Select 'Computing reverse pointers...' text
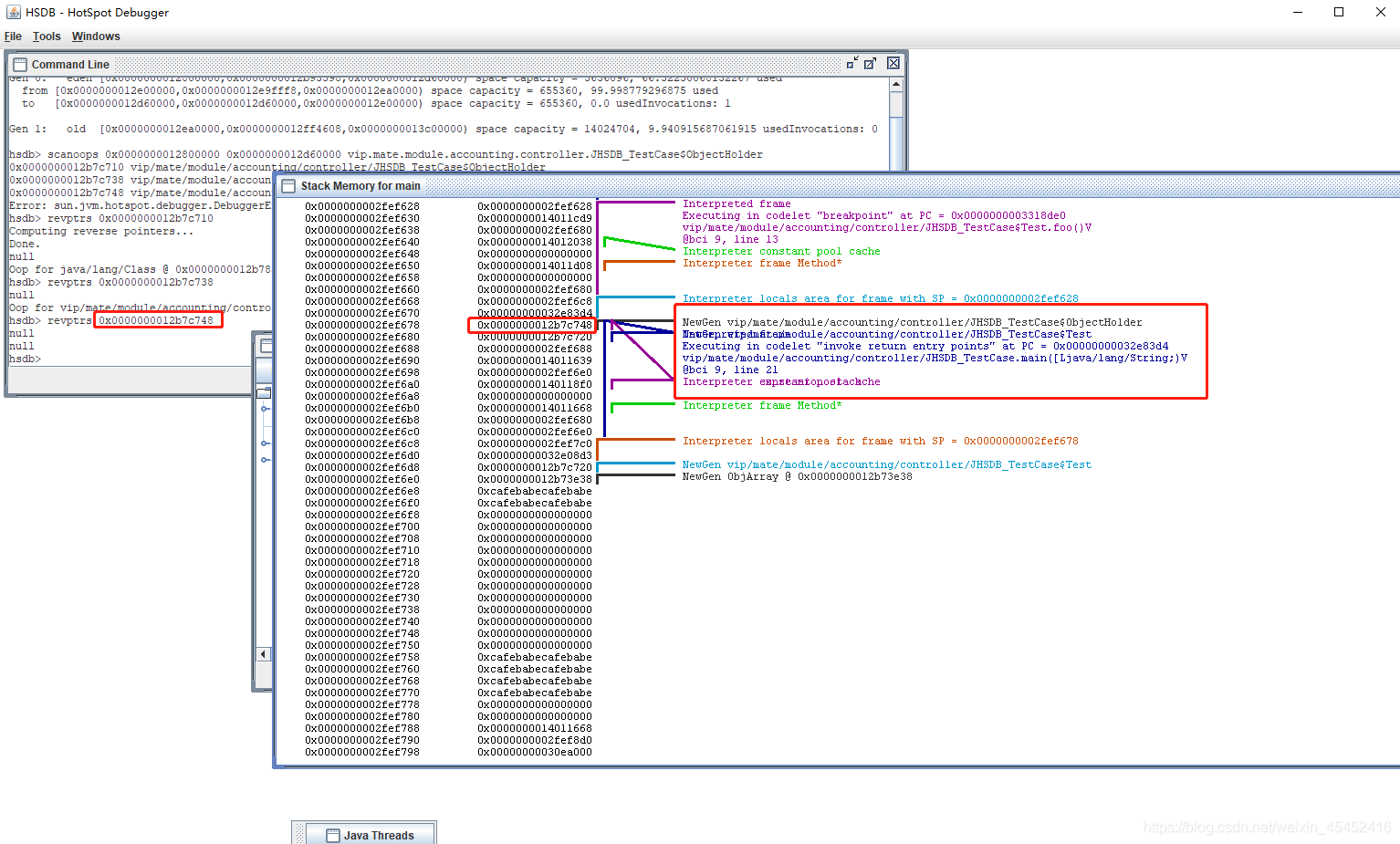The height and width of the screenshot is (844, 1400). pyautogui.click(x=101, y=232)
